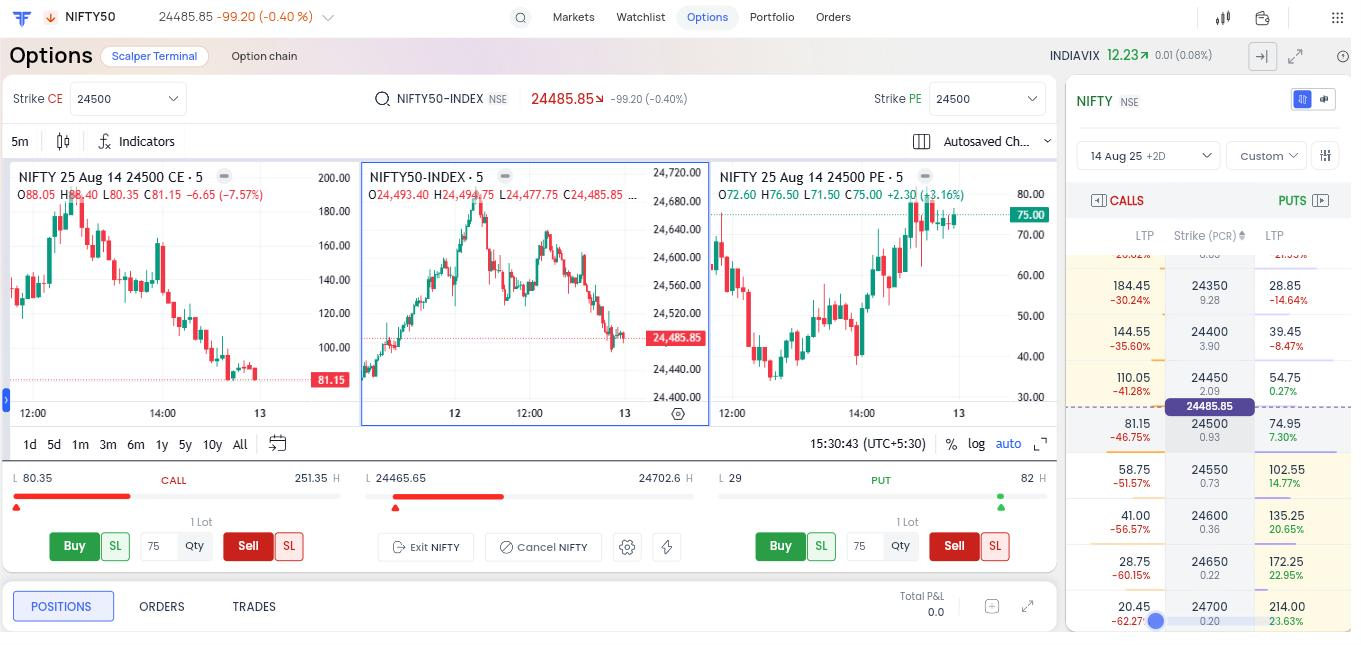The width and height of the screenshot is (1361, 645).
Task: Open the option chain filter sliders icon
Action: pos(1325,155)
